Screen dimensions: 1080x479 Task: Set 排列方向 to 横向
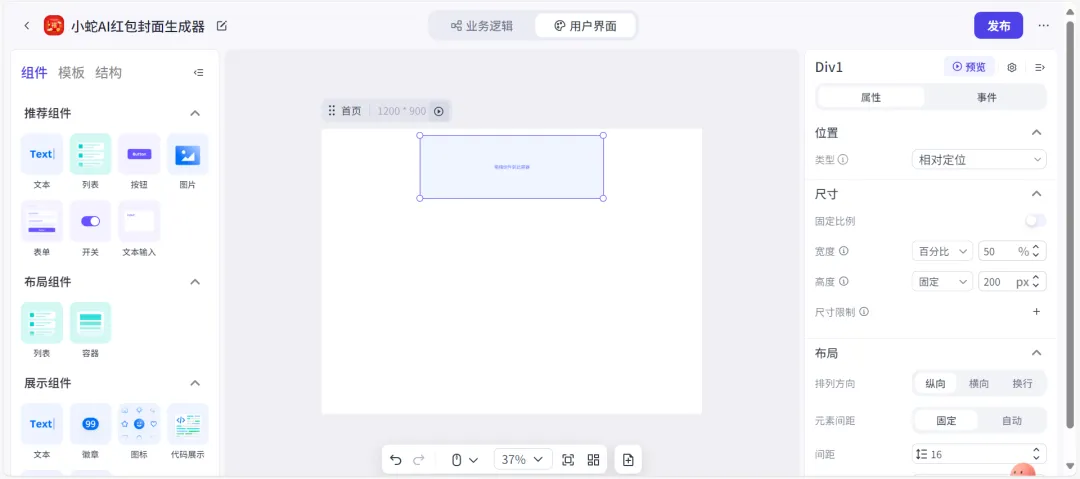(979, 383)
